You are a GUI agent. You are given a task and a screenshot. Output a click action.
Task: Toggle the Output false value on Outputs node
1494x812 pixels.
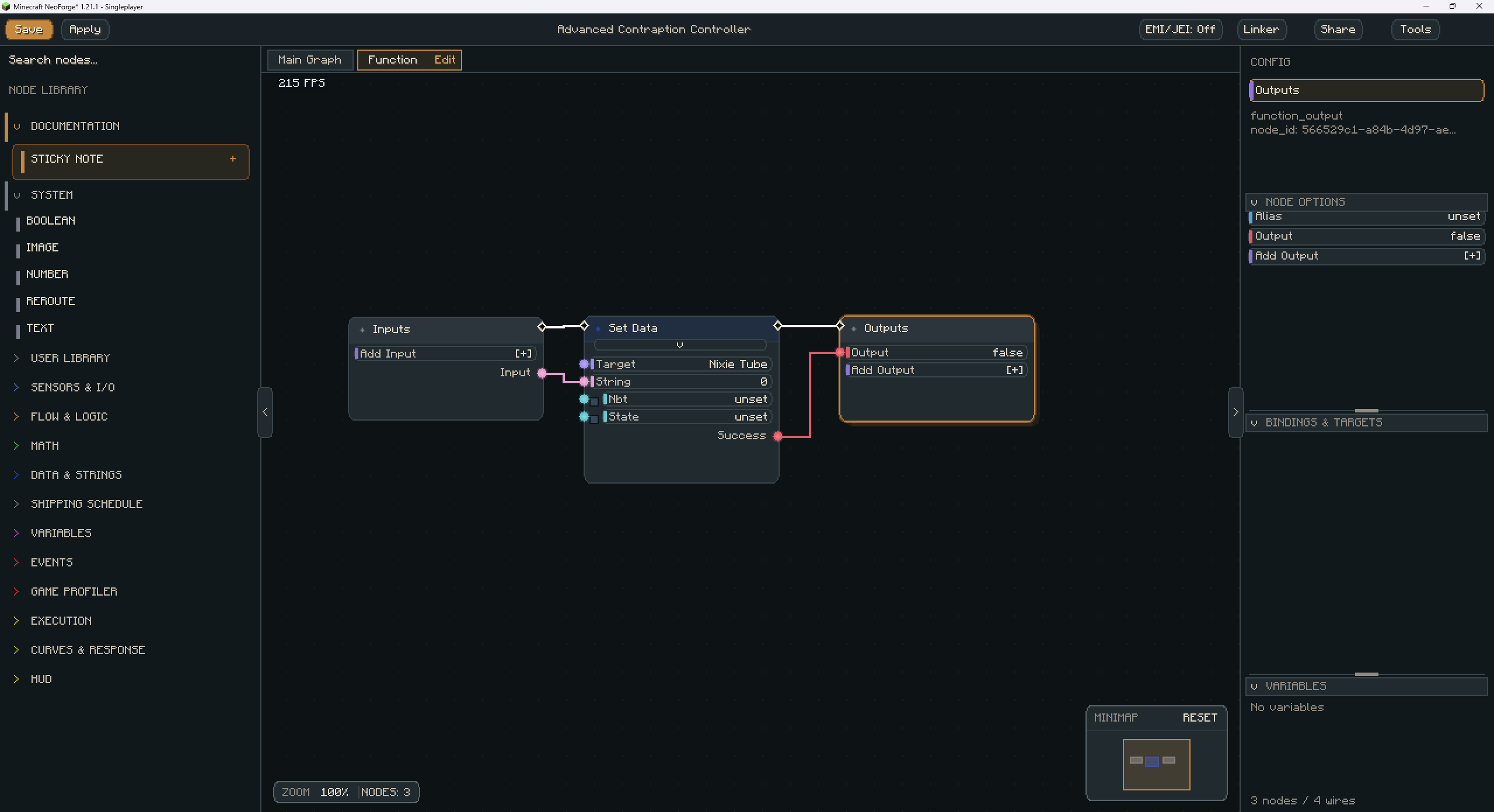[1007, 352]
